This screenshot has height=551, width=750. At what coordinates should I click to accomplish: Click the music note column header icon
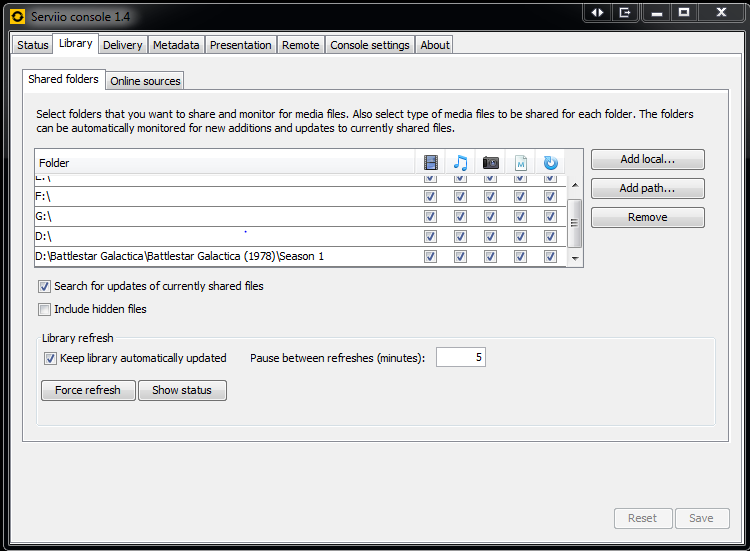[460, 163]
